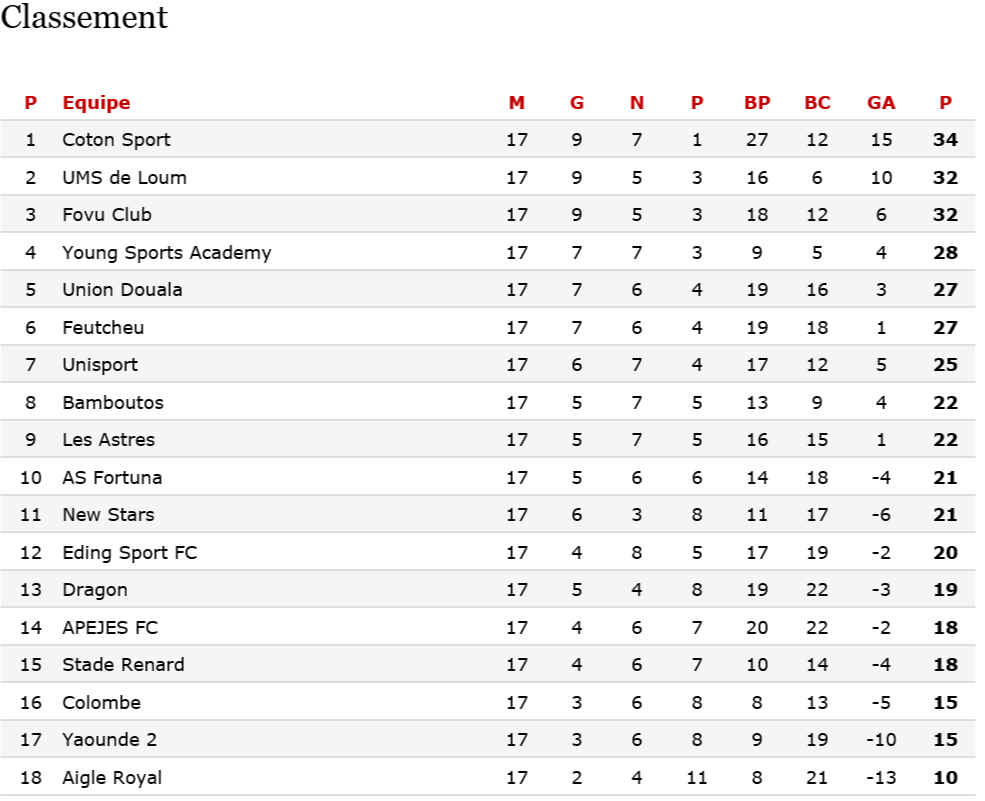Click Coton Sport's 34 points value

(x=945, y=140)
